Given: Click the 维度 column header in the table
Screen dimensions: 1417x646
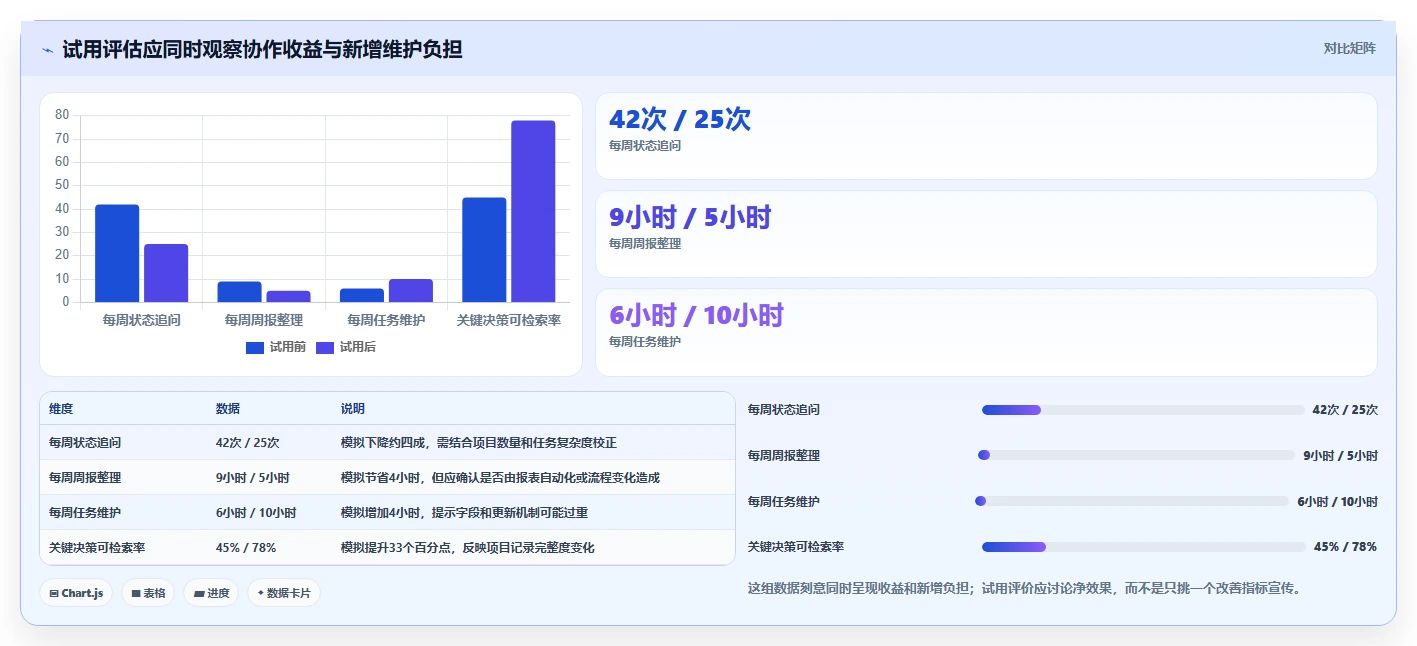Looking at the screenshot, I should 61,409.
